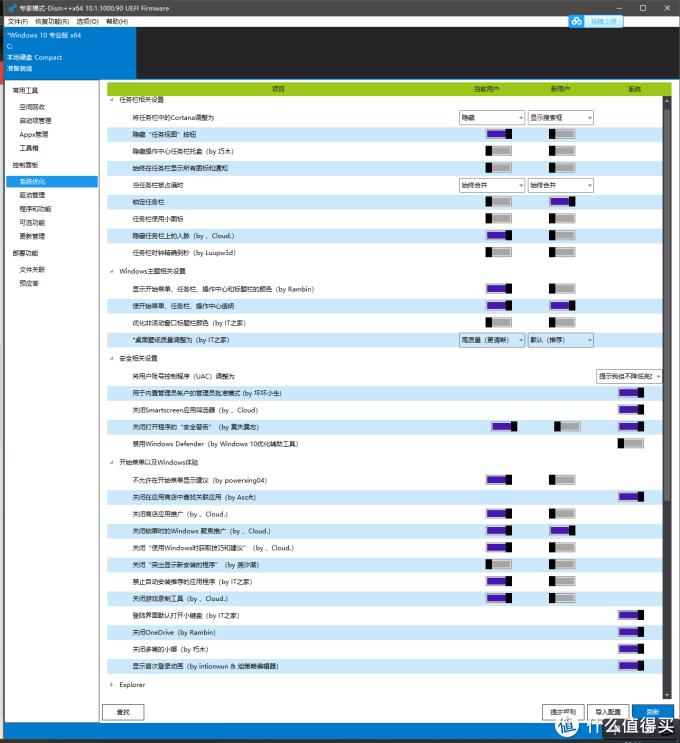
Task: Open the UAC level dropdown
Action: [x=629, y=376]
